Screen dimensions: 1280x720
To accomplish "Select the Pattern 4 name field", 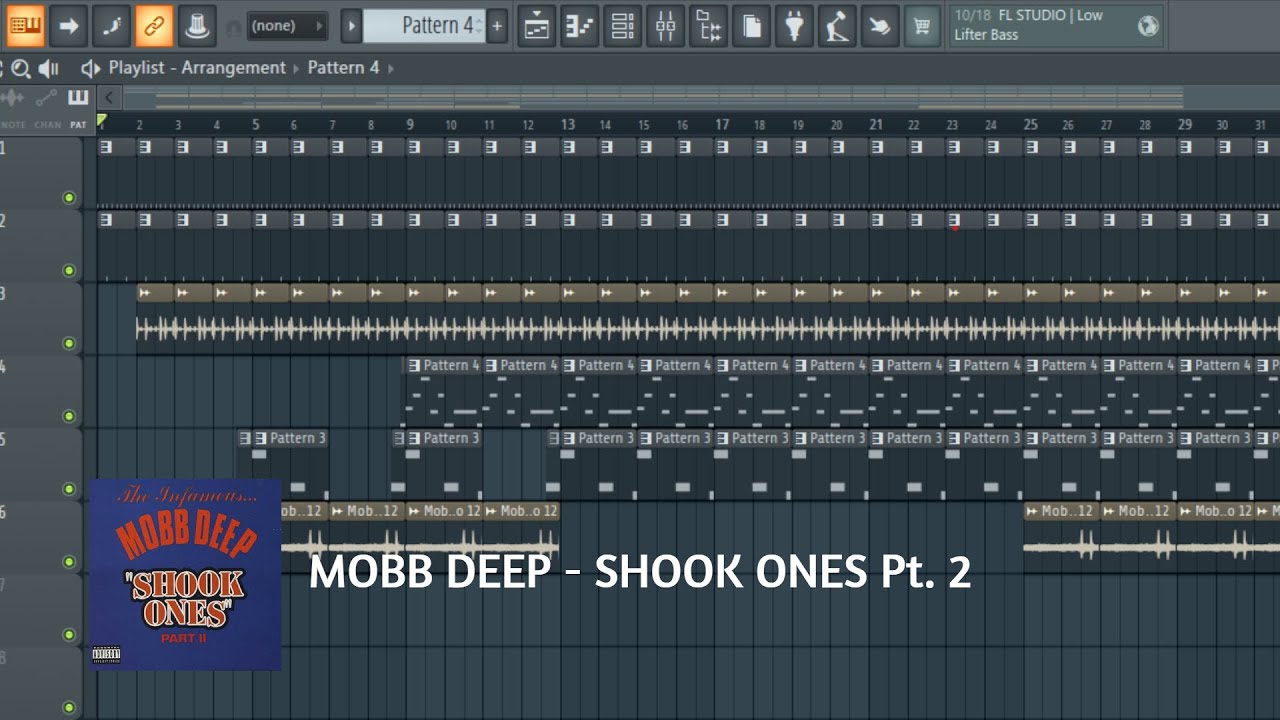I will (x=424, y=25).
